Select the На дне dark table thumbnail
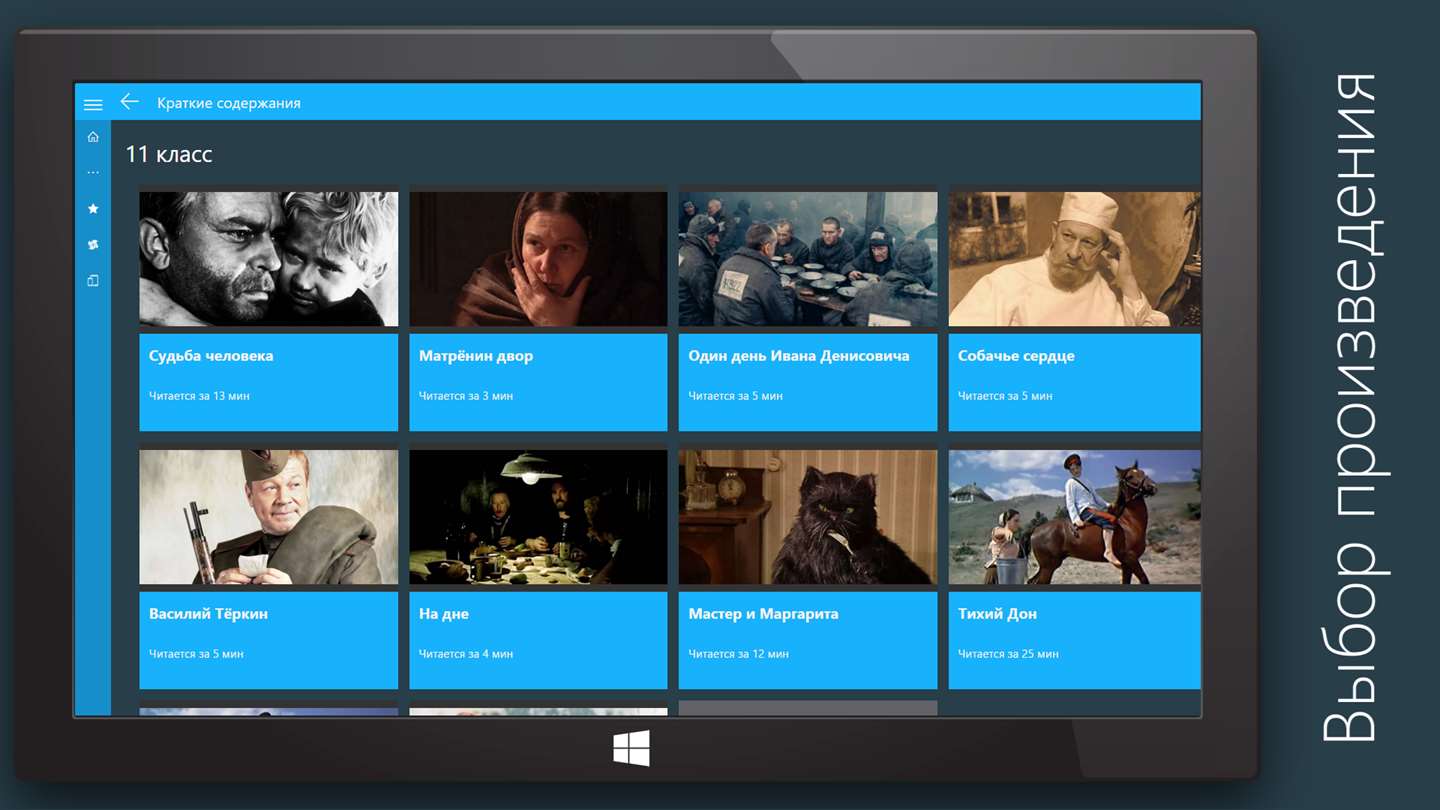1440x810 pixels. click(x=538, y=517)
